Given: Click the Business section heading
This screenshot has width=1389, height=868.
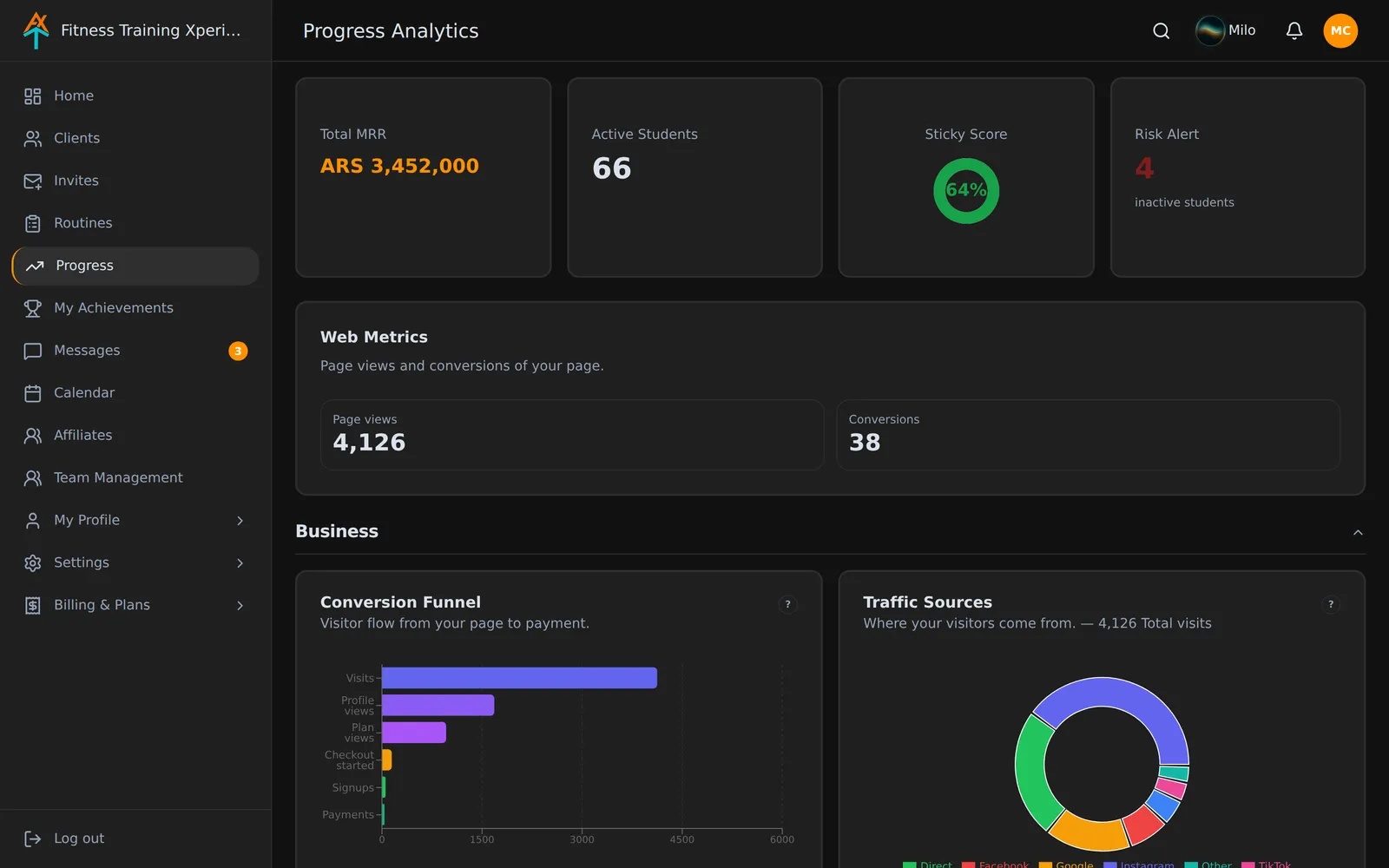Looking at the screenshot, I should [337, 531].
